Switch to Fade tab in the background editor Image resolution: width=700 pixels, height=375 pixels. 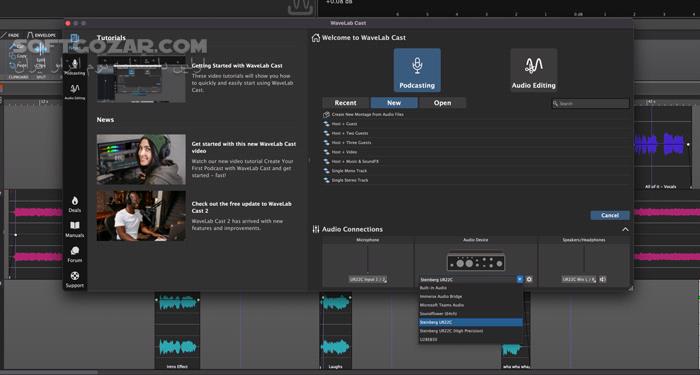(x=11, y=35)
